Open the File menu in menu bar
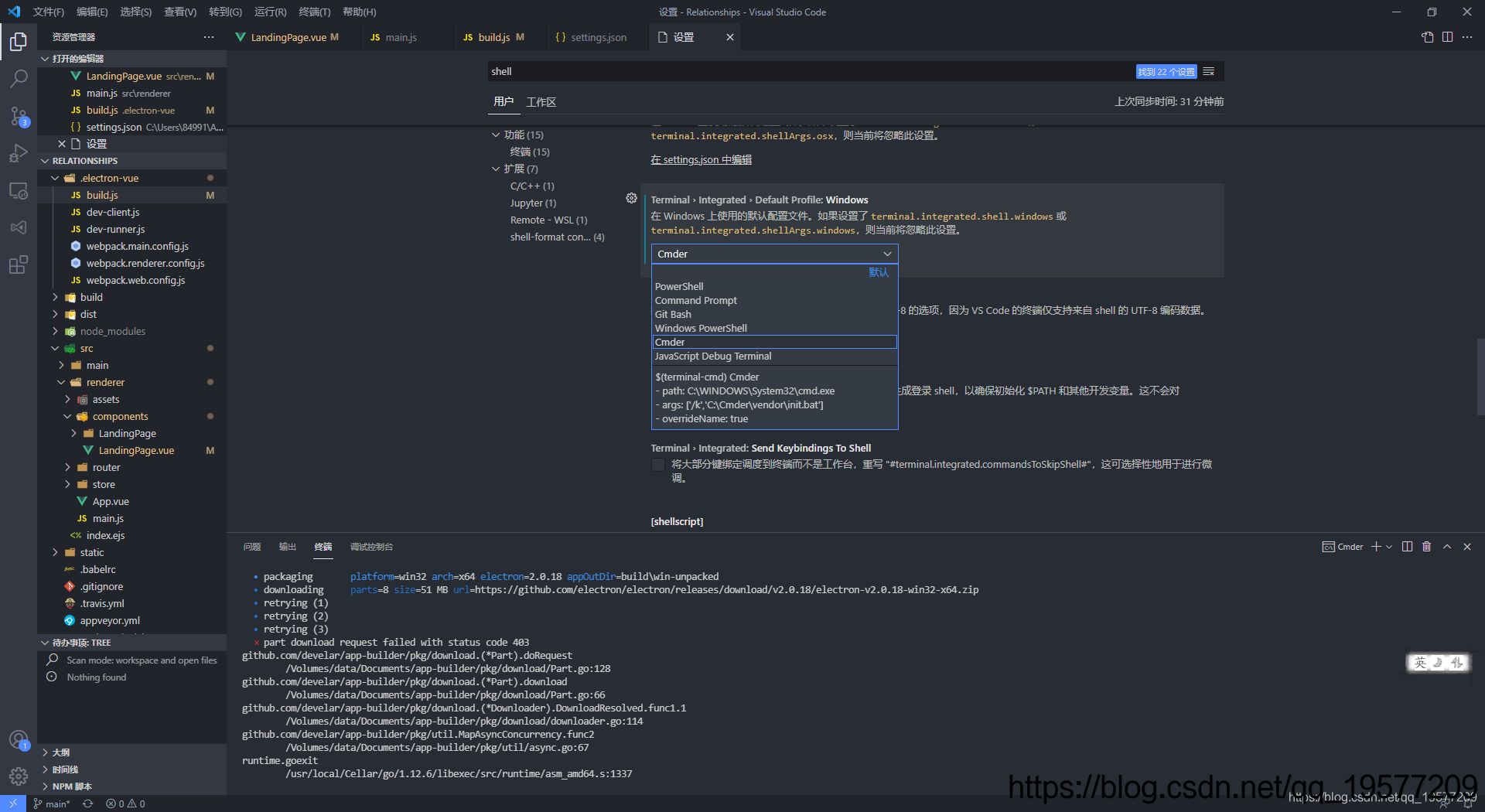This screenshot has height=812, width=1485. pyautogui.click(x=48, y=12)
